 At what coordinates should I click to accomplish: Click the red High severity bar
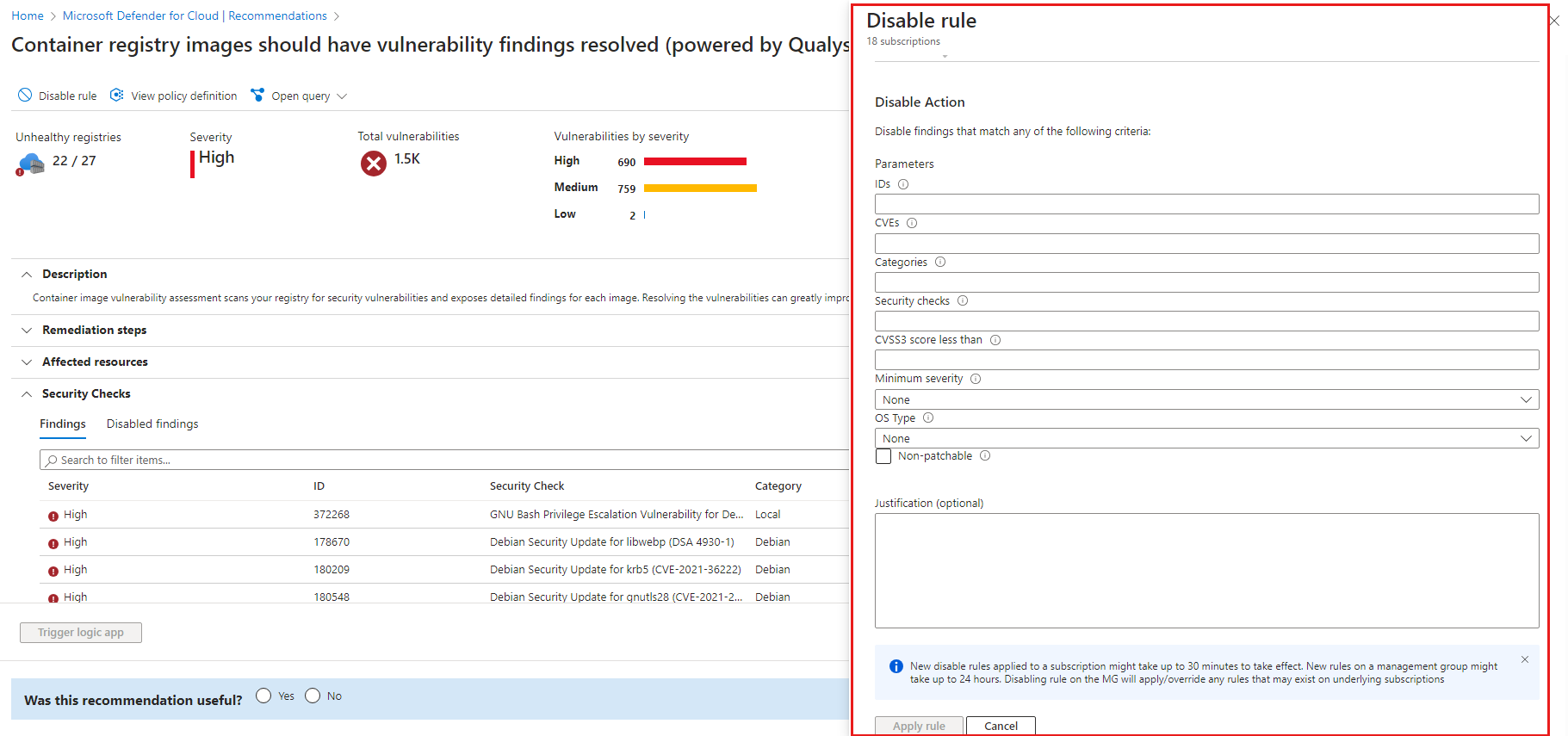[695, 161]
